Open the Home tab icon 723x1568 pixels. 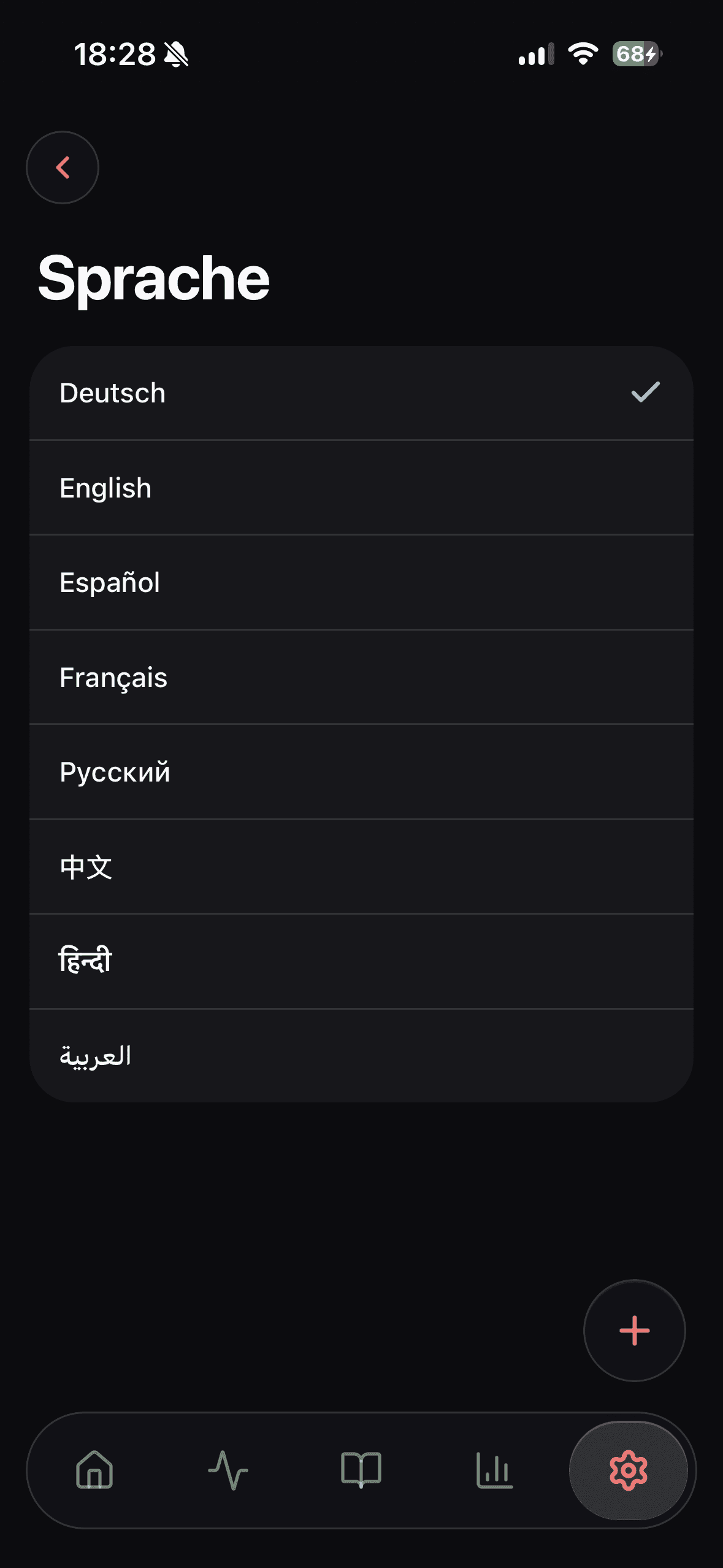[x=94, y=1470]
